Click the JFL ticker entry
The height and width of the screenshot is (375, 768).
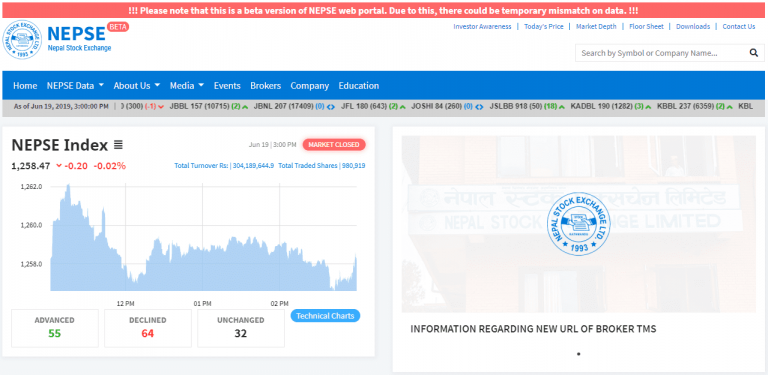373,106
